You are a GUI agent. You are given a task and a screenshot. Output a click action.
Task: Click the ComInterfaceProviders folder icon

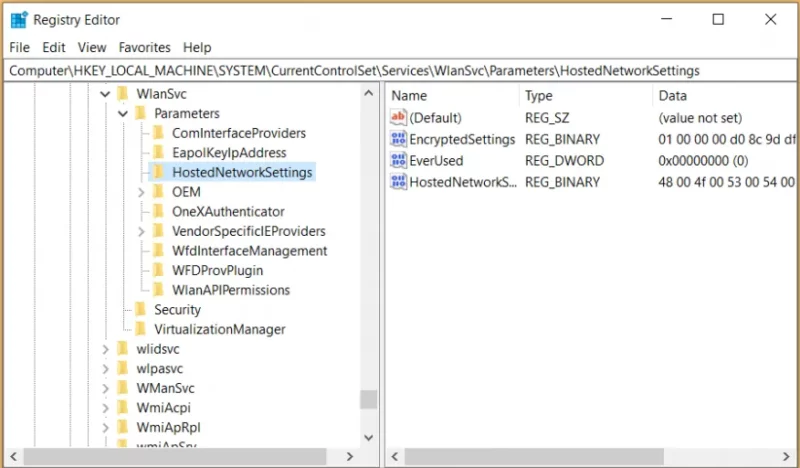tap(158, 133)
